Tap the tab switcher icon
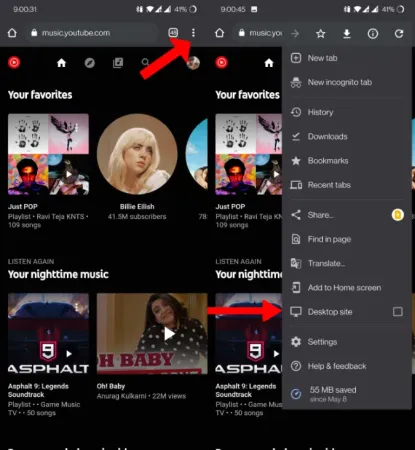This screenshot has height=450, width=415. [x=173, y=33]
